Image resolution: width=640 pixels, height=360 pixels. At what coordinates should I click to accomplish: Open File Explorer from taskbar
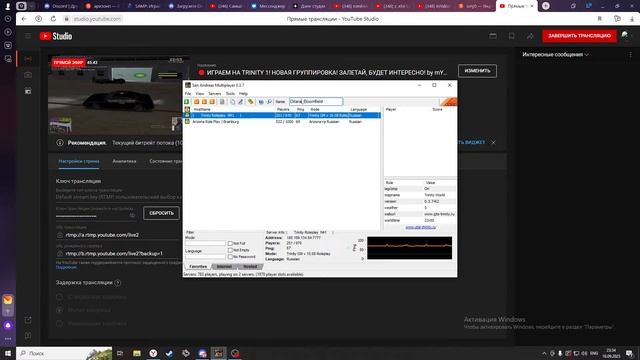pos(137,353)
